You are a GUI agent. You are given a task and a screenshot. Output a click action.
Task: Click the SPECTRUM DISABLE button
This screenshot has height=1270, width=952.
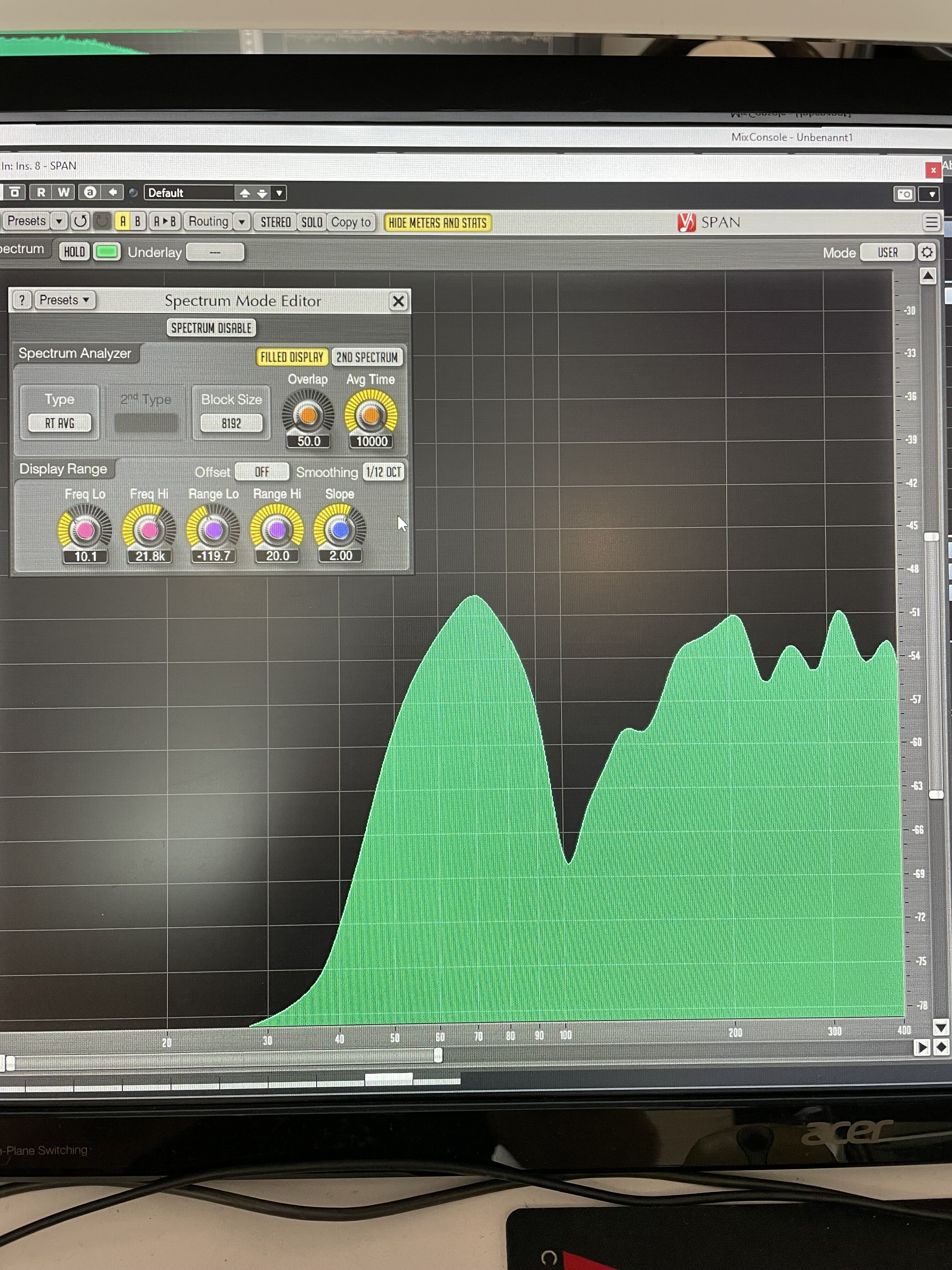(x=211, y=328)
